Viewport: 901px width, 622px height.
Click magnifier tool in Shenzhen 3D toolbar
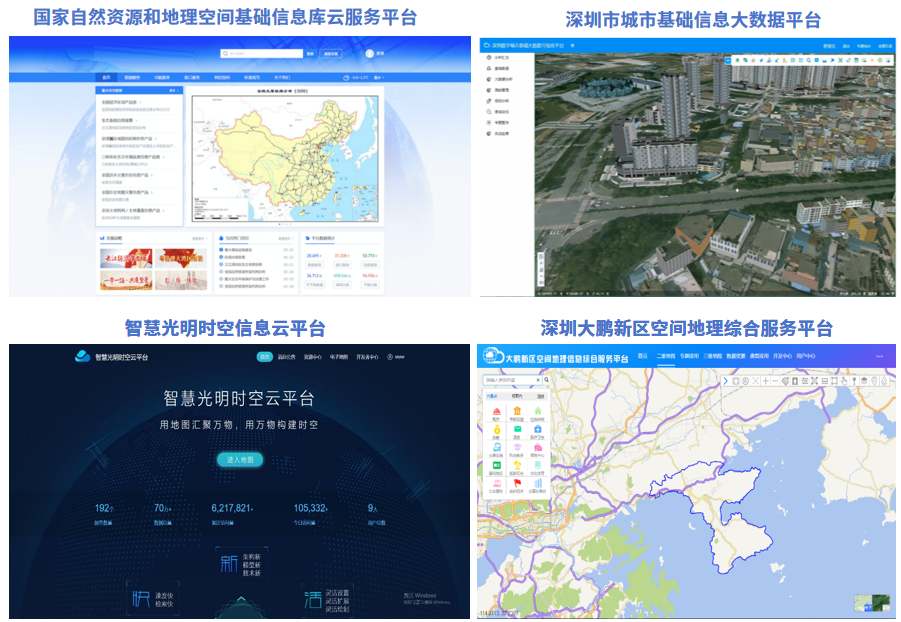tap(808, 60)
